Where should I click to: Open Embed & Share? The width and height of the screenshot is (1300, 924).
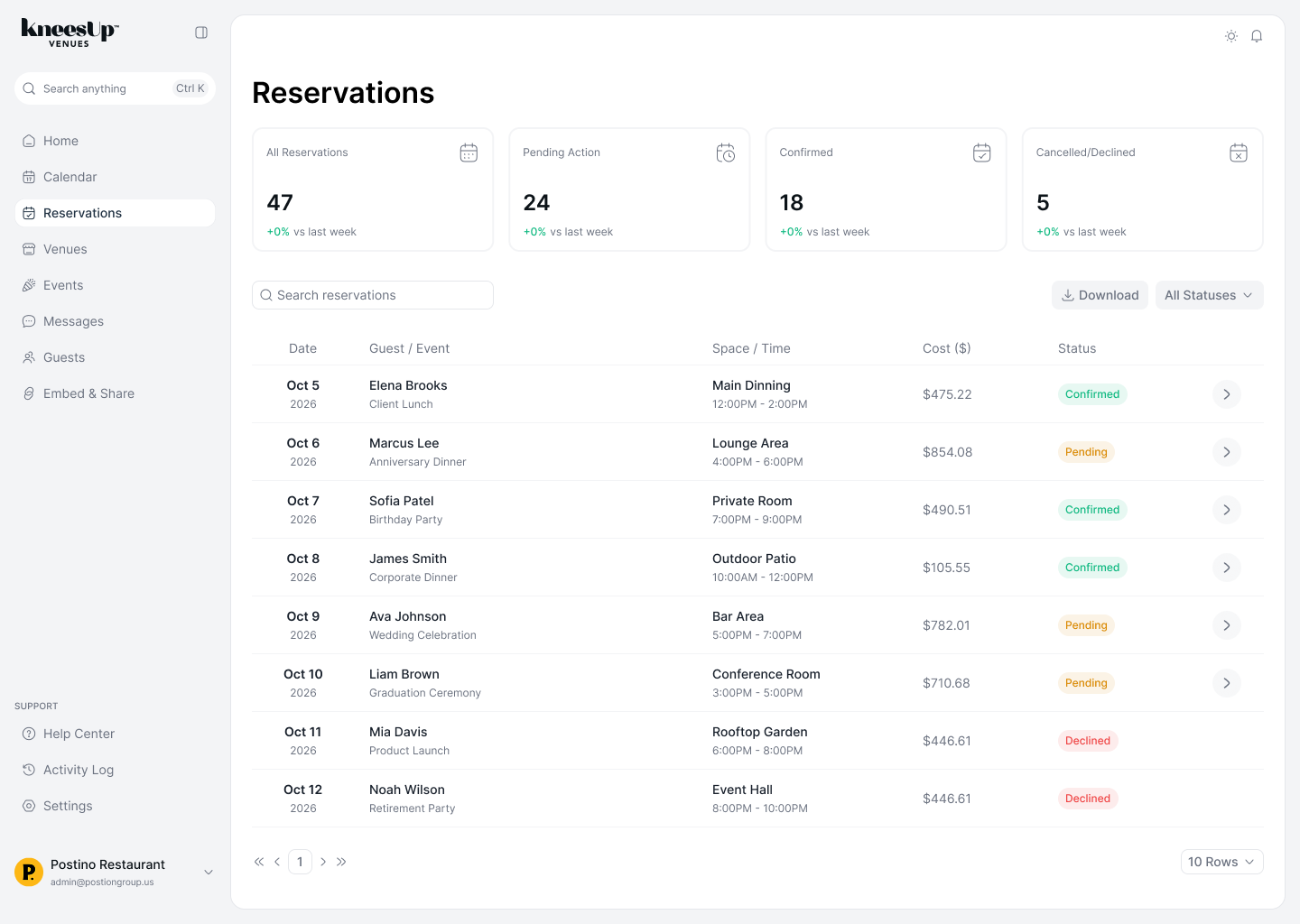(x=115, y=393)
